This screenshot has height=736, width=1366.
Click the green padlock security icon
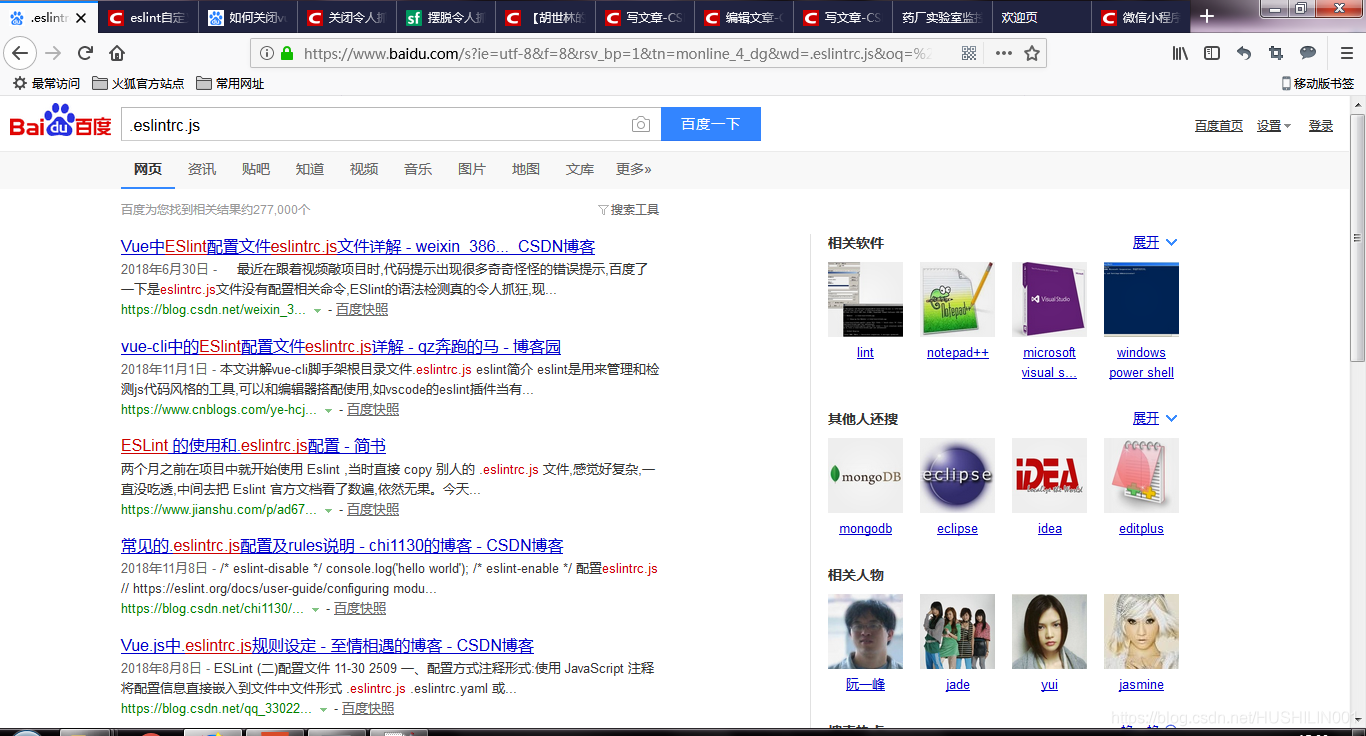pos(287,53)
